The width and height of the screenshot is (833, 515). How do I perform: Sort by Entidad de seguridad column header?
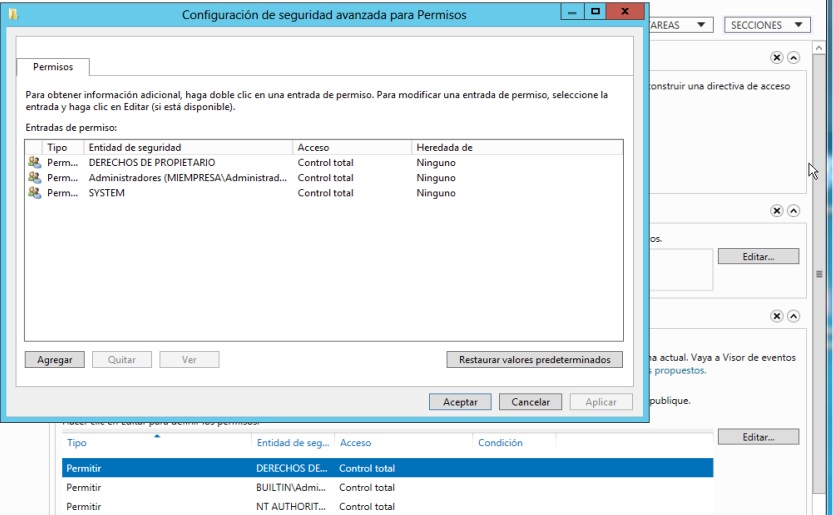pos(190,147)
